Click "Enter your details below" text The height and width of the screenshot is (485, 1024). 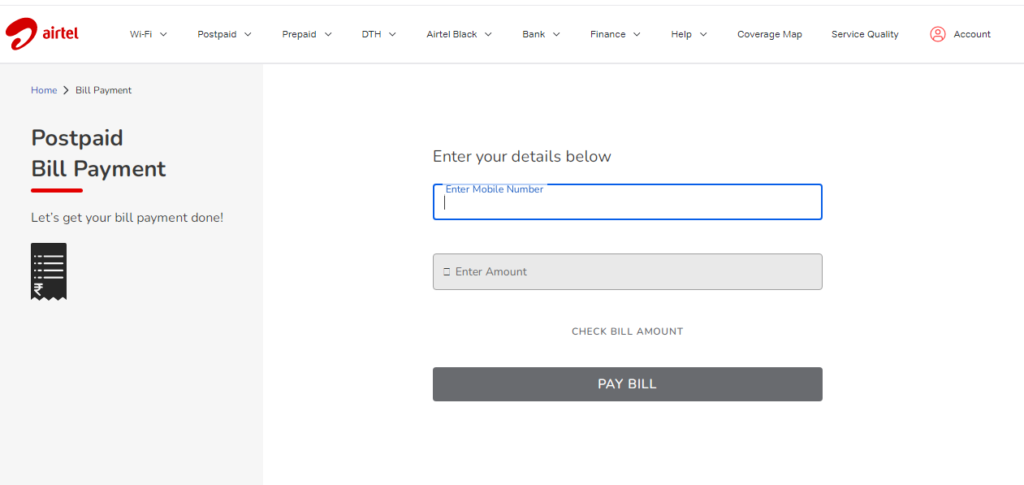(522, 157)
